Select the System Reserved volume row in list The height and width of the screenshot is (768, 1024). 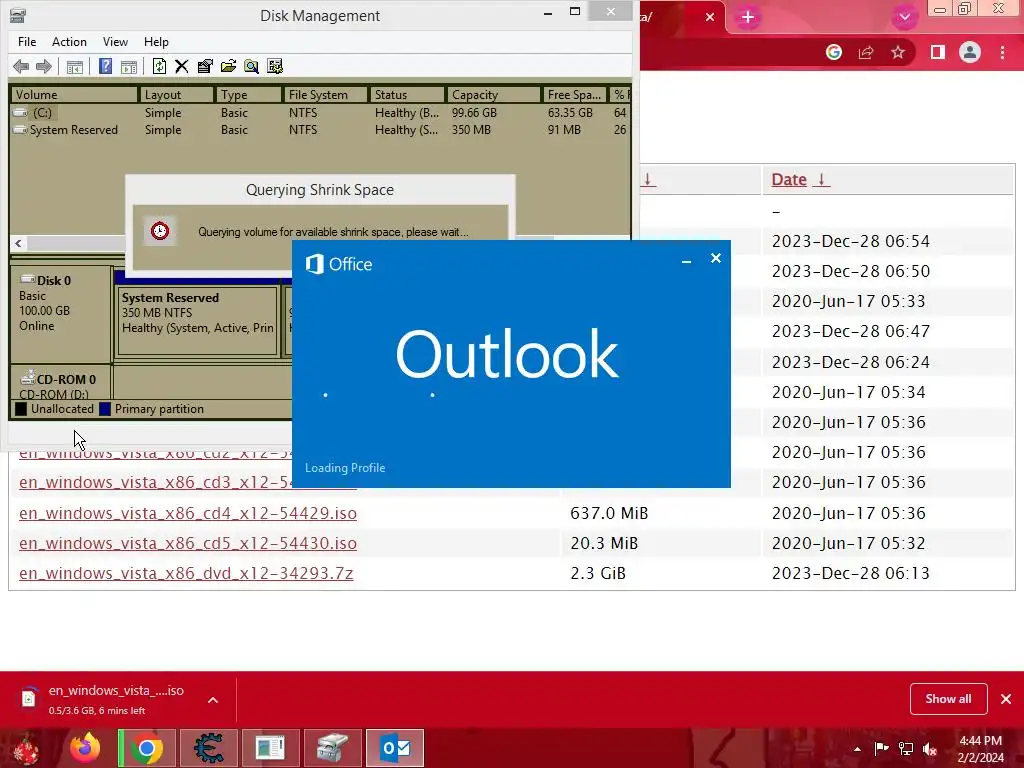pos(320,130)
